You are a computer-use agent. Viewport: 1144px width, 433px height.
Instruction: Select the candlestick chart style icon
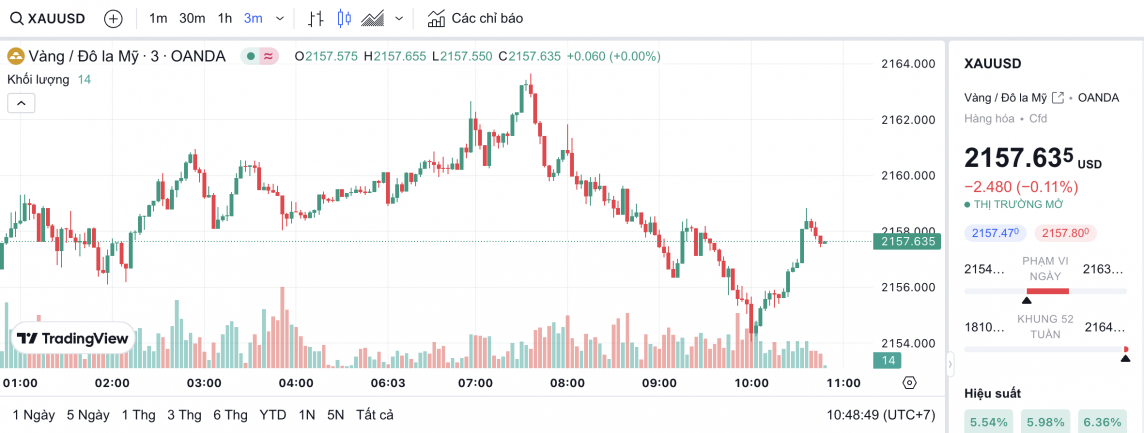345,18
